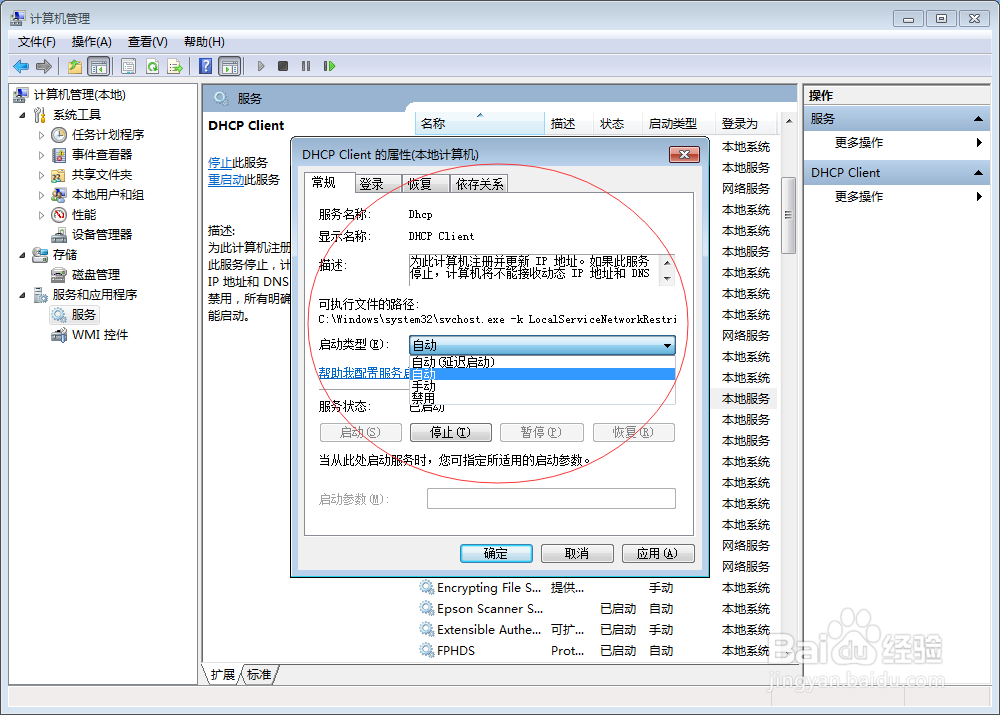Click the Refresh icon in the toolbar
Viewport: 1000px width, 715px height.
point(152,65)
